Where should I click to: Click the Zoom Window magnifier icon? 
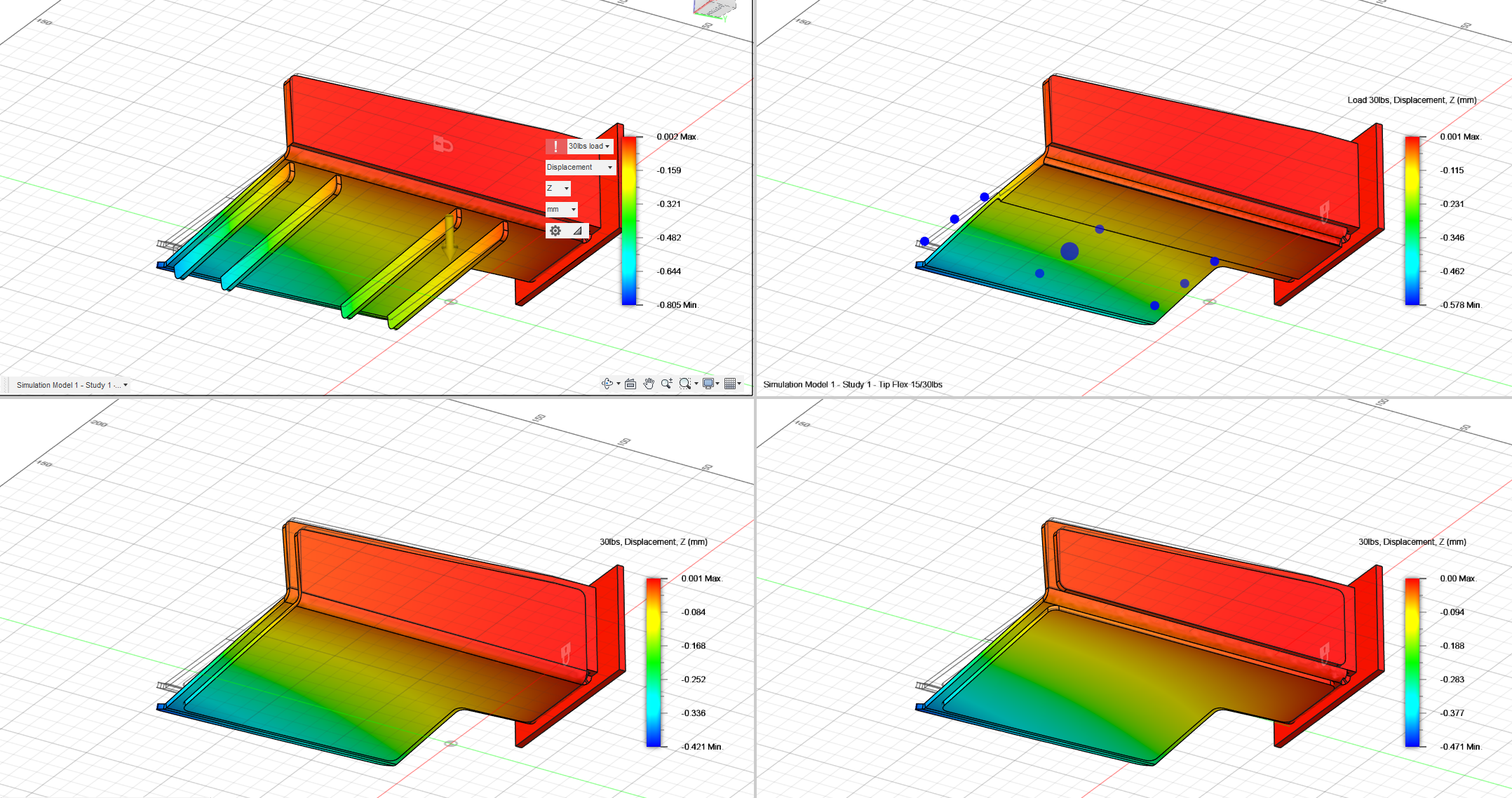coord(684,384)
